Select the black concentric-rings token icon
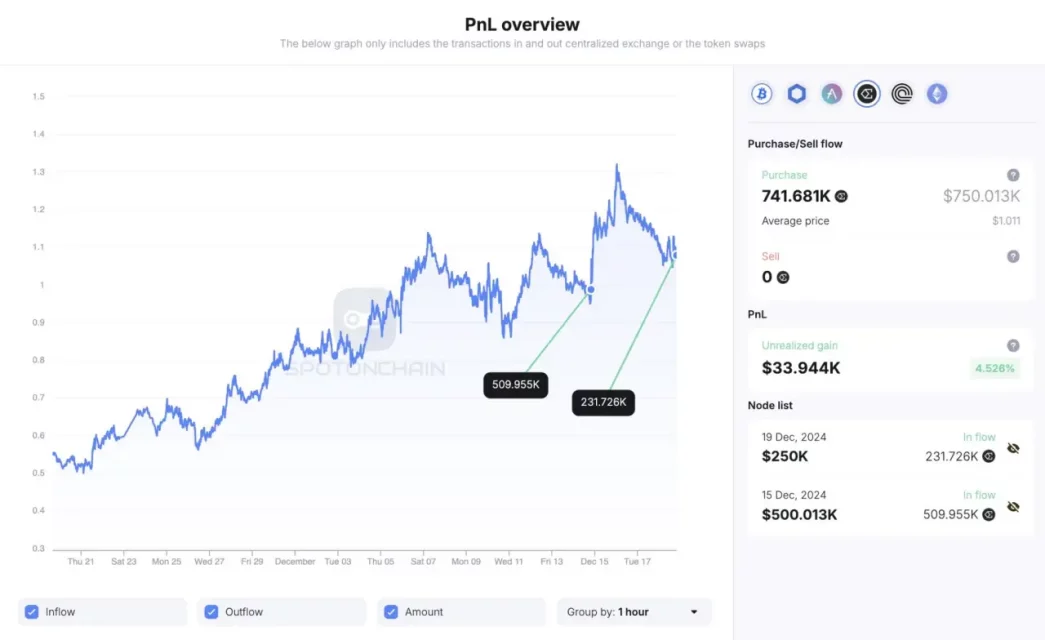The width and height of the screenshot is (1045, 640). click(902, 94)
